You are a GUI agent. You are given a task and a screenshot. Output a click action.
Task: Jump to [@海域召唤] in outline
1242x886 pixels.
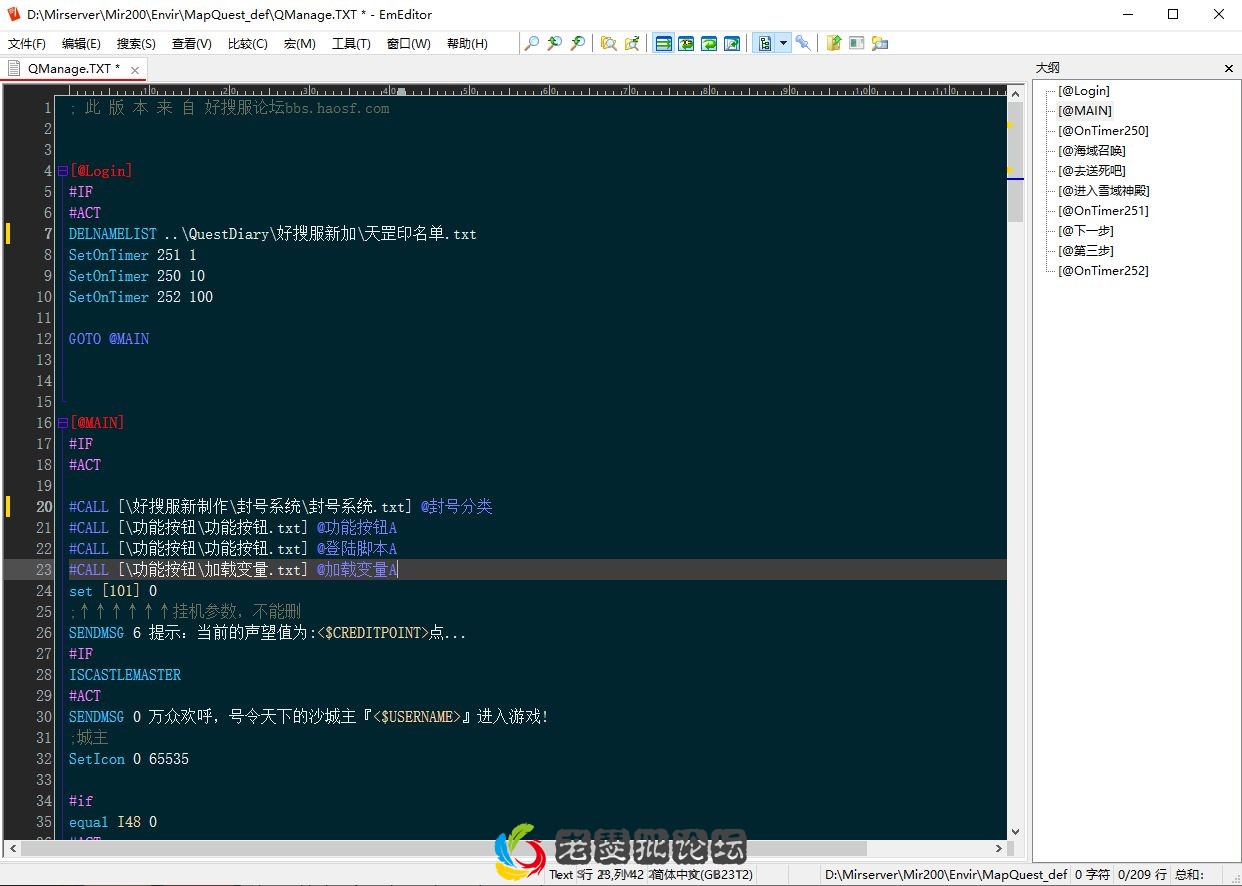pyautogui.click(x=1091, y=151)
